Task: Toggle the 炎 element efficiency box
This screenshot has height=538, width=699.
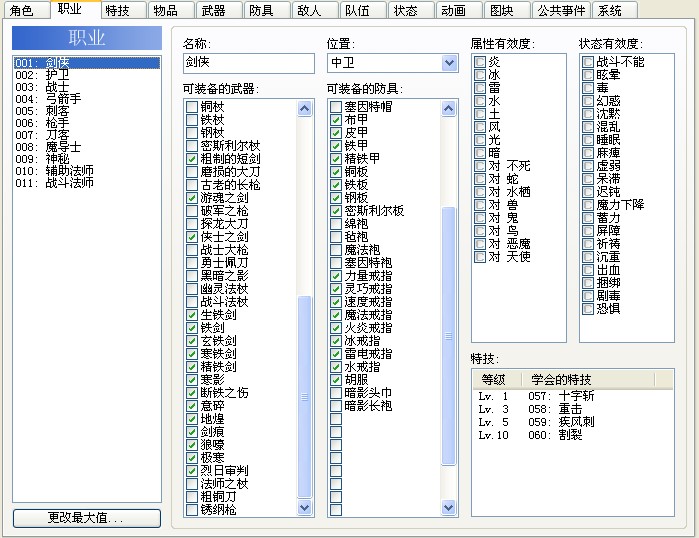Action: pyautogui.click(x=480, y=62)
